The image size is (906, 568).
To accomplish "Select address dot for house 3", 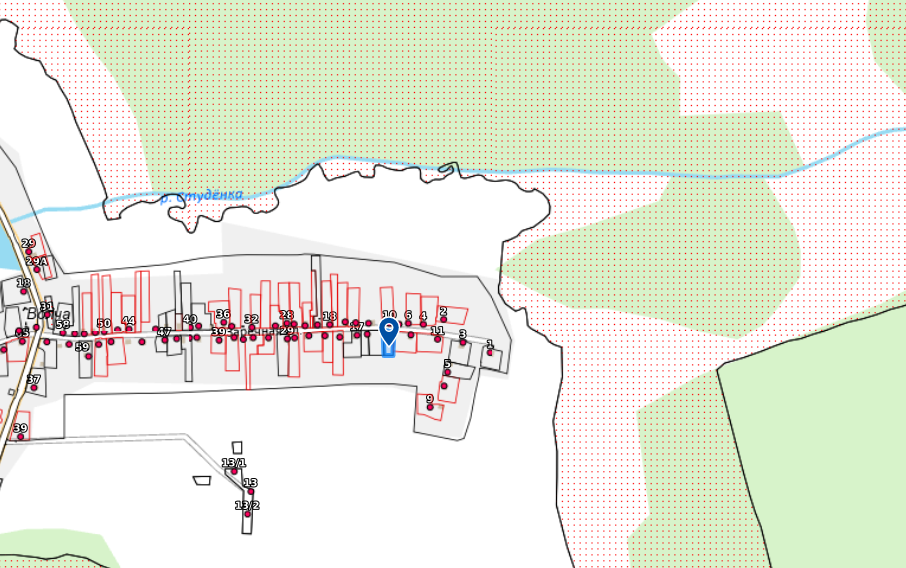I will point(463,342).
